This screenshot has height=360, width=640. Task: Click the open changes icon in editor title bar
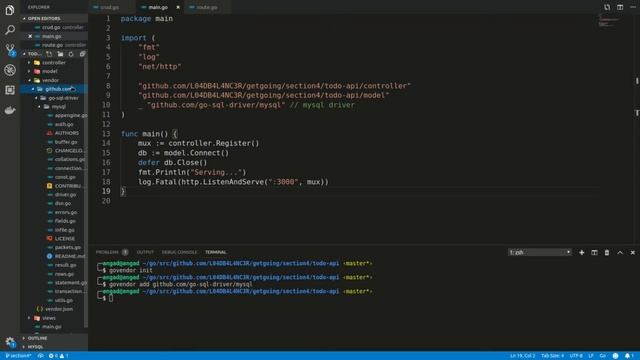click(607, 7)
